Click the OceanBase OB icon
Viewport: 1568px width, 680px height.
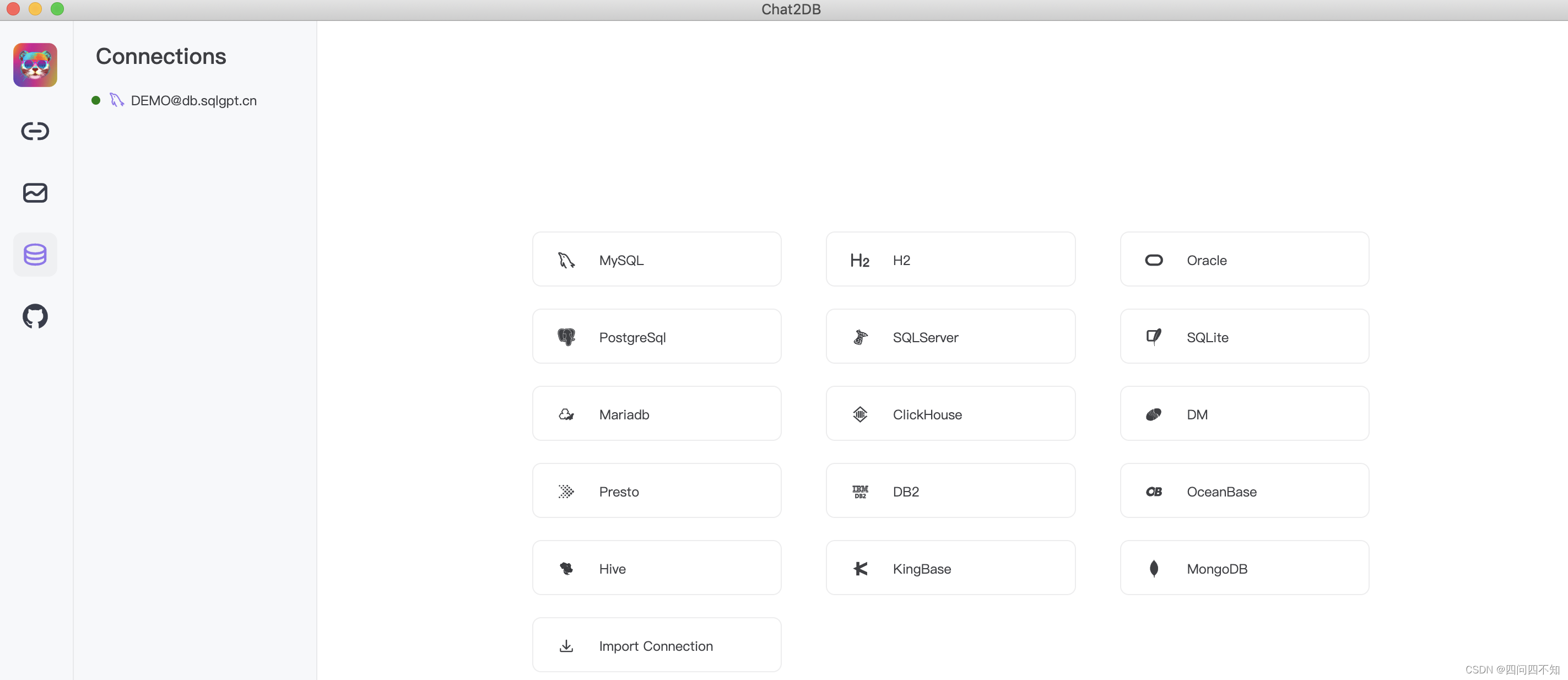[x=1154, y=492]
